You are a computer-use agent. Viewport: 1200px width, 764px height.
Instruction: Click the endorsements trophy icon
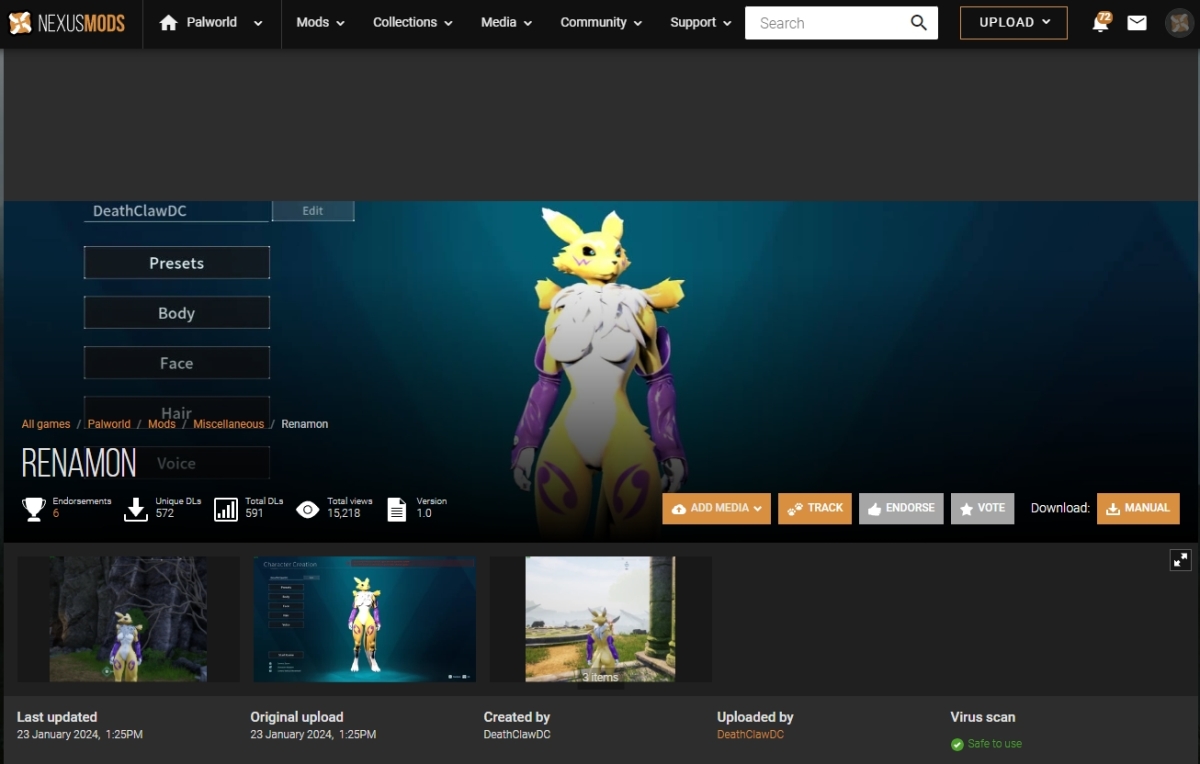34,509
